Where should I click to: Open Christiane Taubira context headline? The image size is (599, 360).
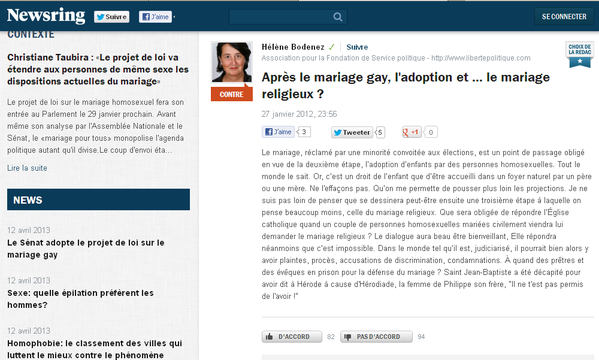(x=98, y=69)
